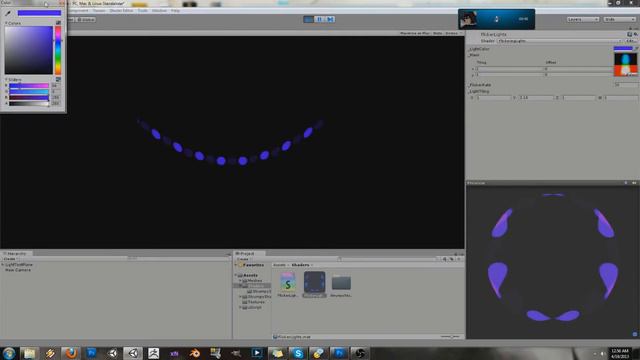This screenshot has width=640, height=360.
Task: Click the Step button
Action: tap(330, 19)
